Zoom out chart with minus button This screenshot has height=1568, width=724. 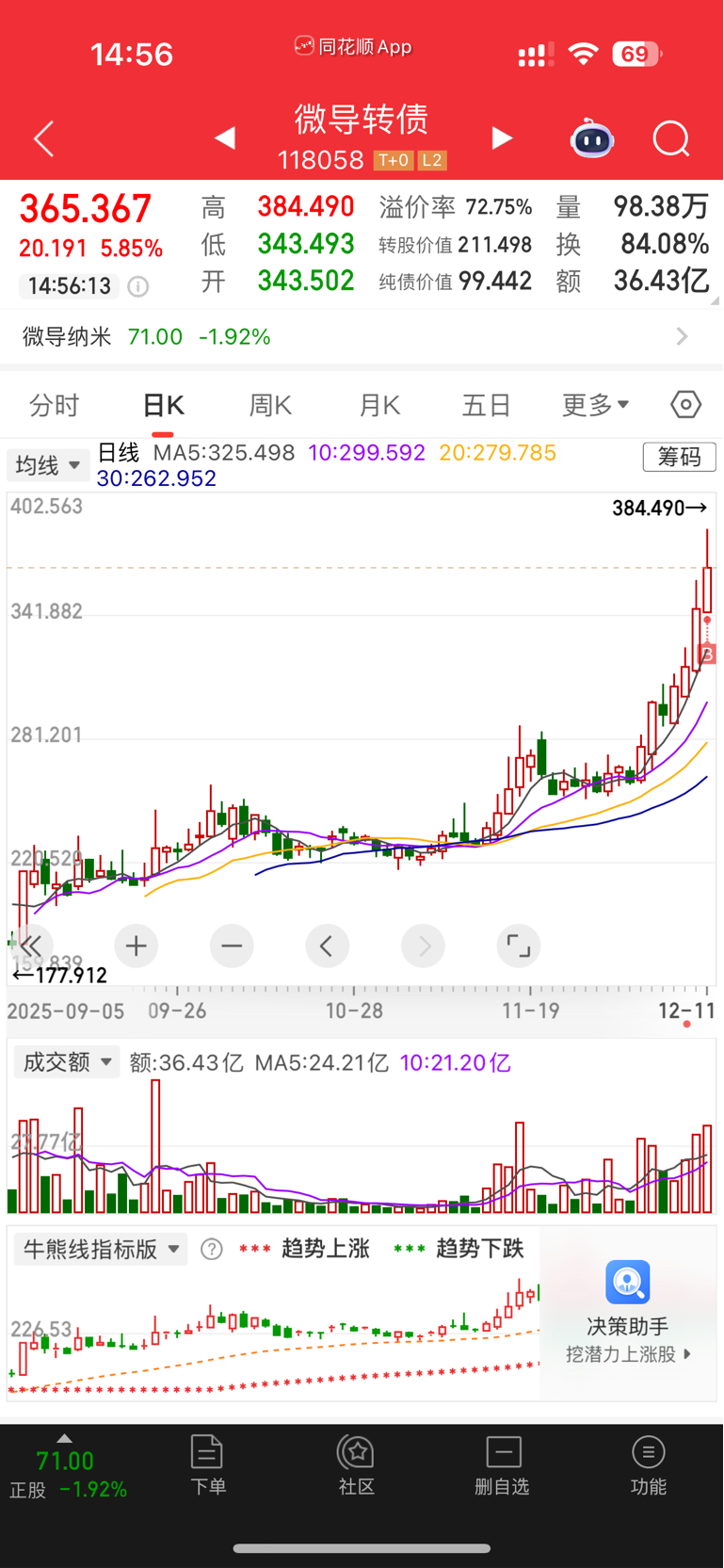pyautogui.click(x=232, y=946)
